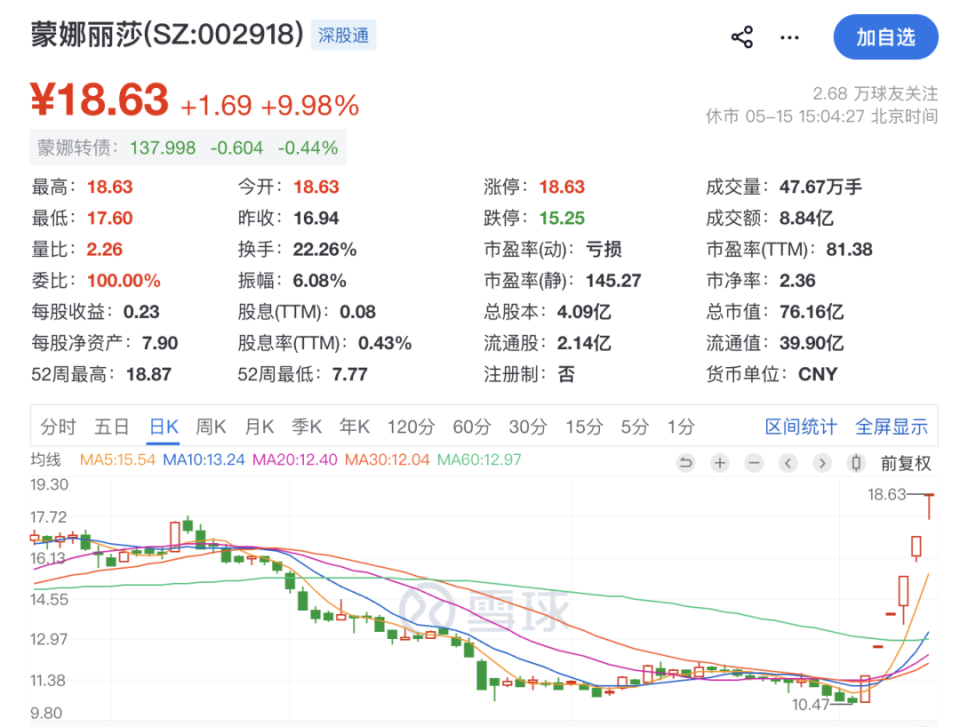Click the 跌停 value 15.25
Image resolution: width=960 pixels, height=727 pixels.
[x=562, y=218]
